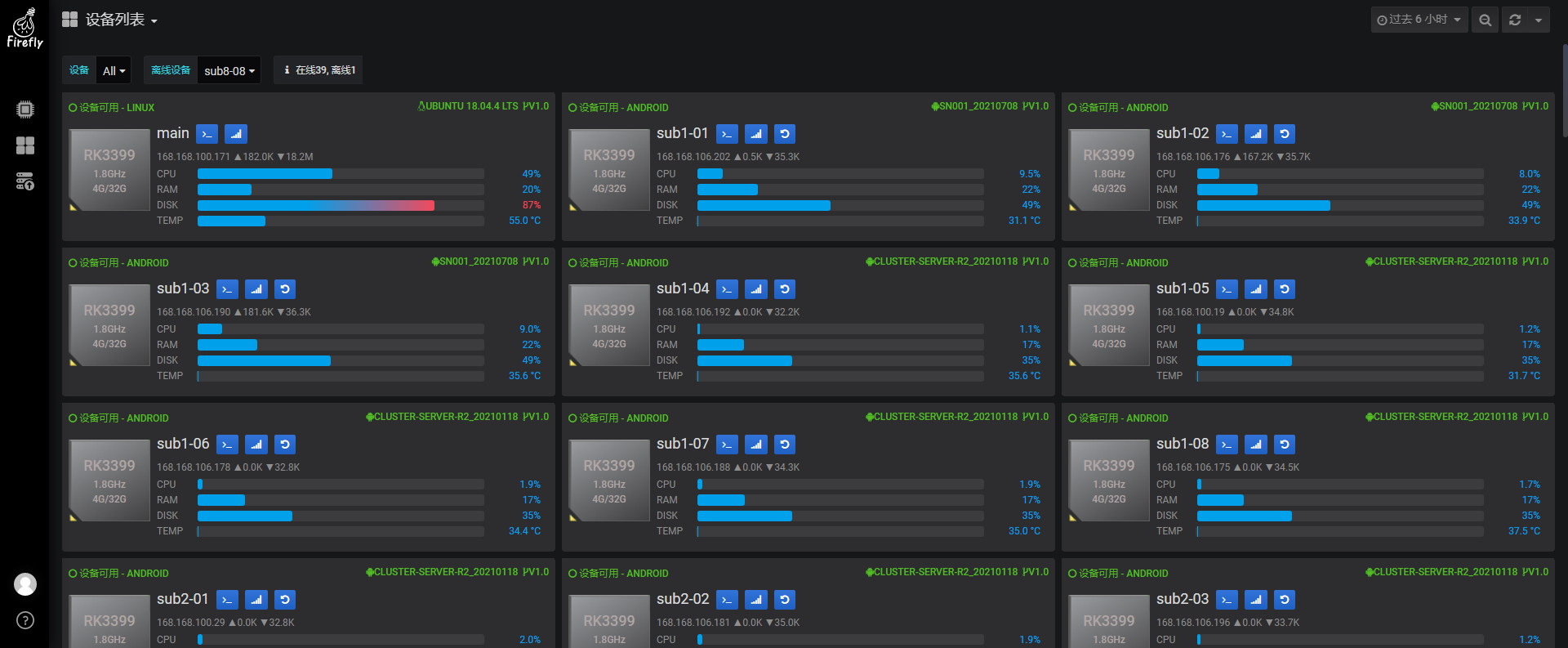This screenshot has width=1568, height=648.
Task: Open terminal for main device
Action: 207,134
